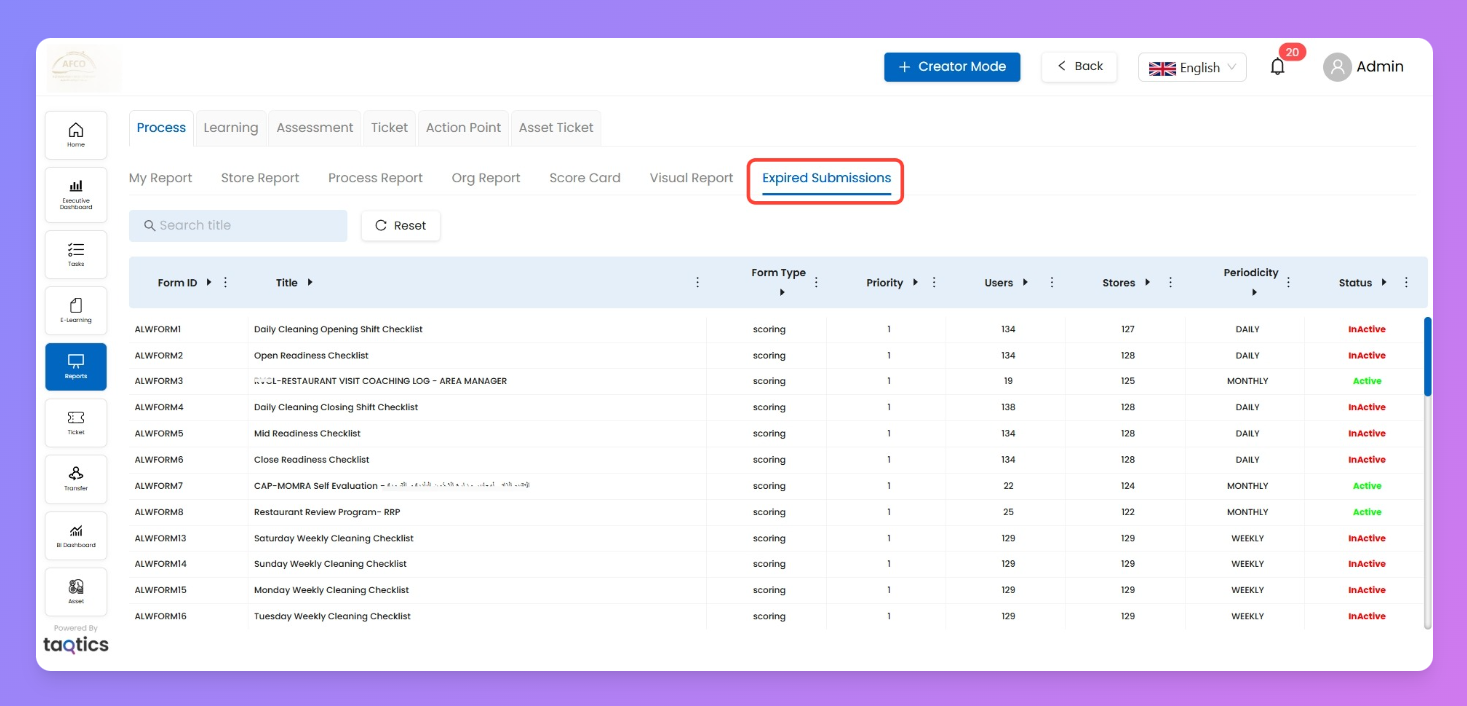Open the Transfer sidebar icon
This screenshot has height=706, width=1467.
point(76,478)
